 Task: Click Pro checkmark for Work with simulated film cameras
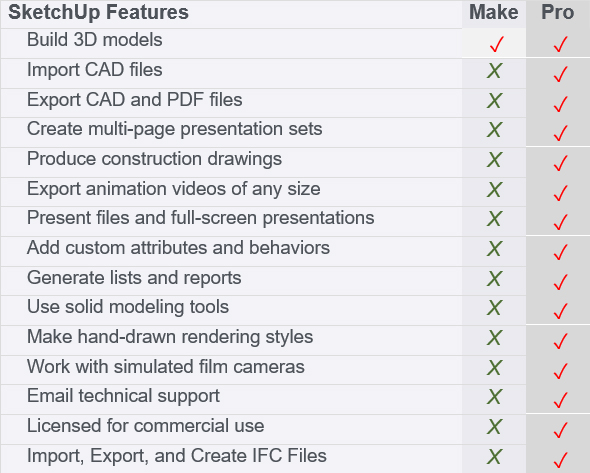[561, 371]
